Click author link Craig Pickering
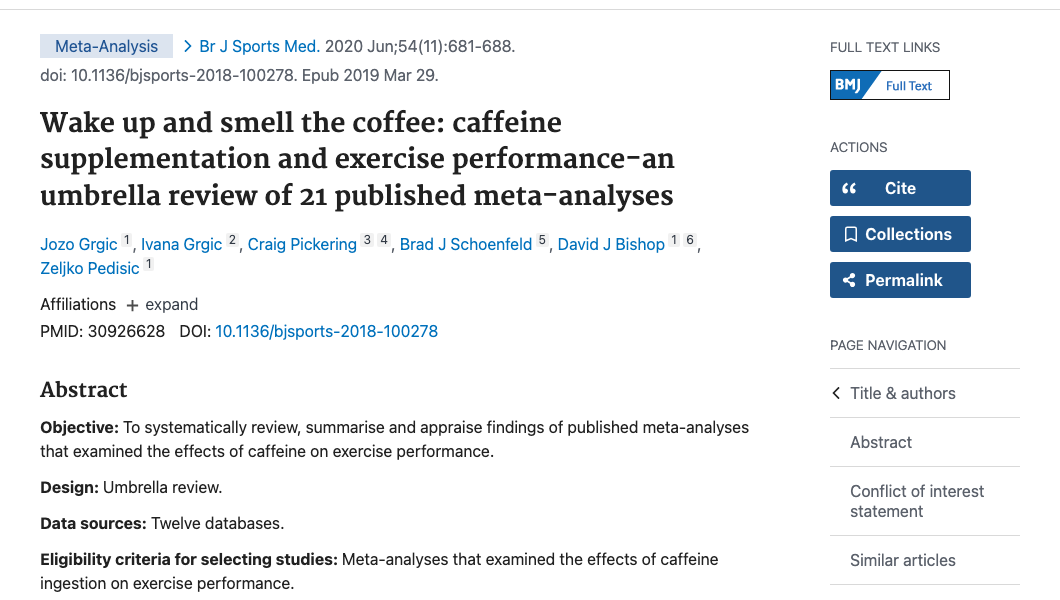1060x600 pixels. point(302,243)
